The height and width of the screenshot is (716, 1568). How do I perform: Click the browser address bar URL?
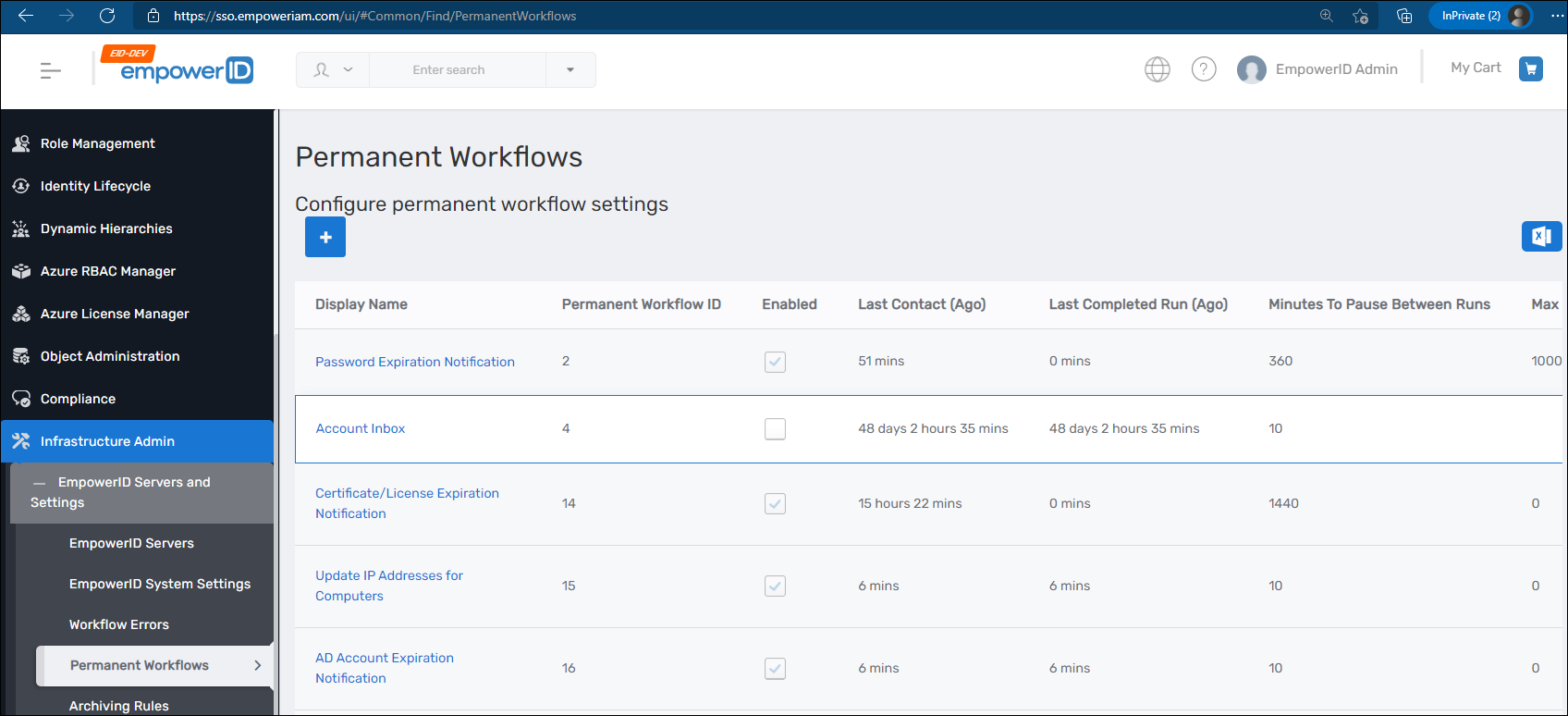pos(375,16)
